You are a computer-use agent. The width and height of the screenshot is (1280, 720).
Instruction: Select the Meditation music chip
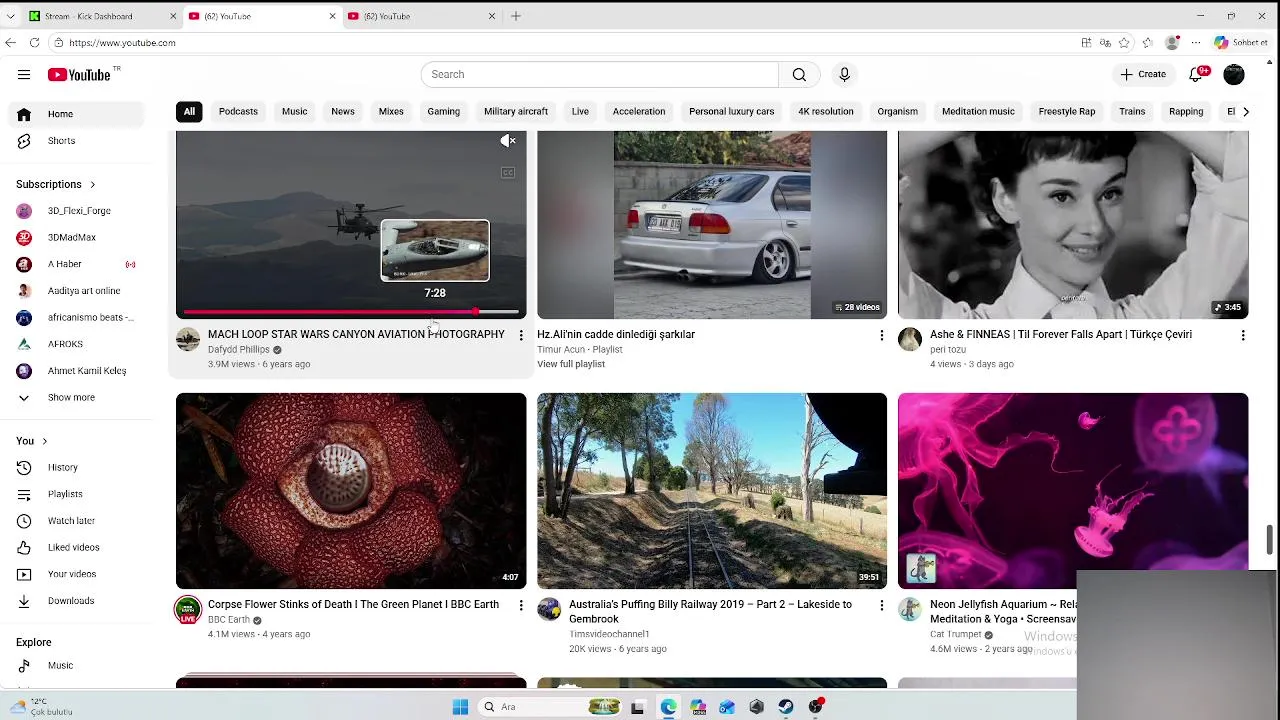pyautogui.click(x=978, y=111)
